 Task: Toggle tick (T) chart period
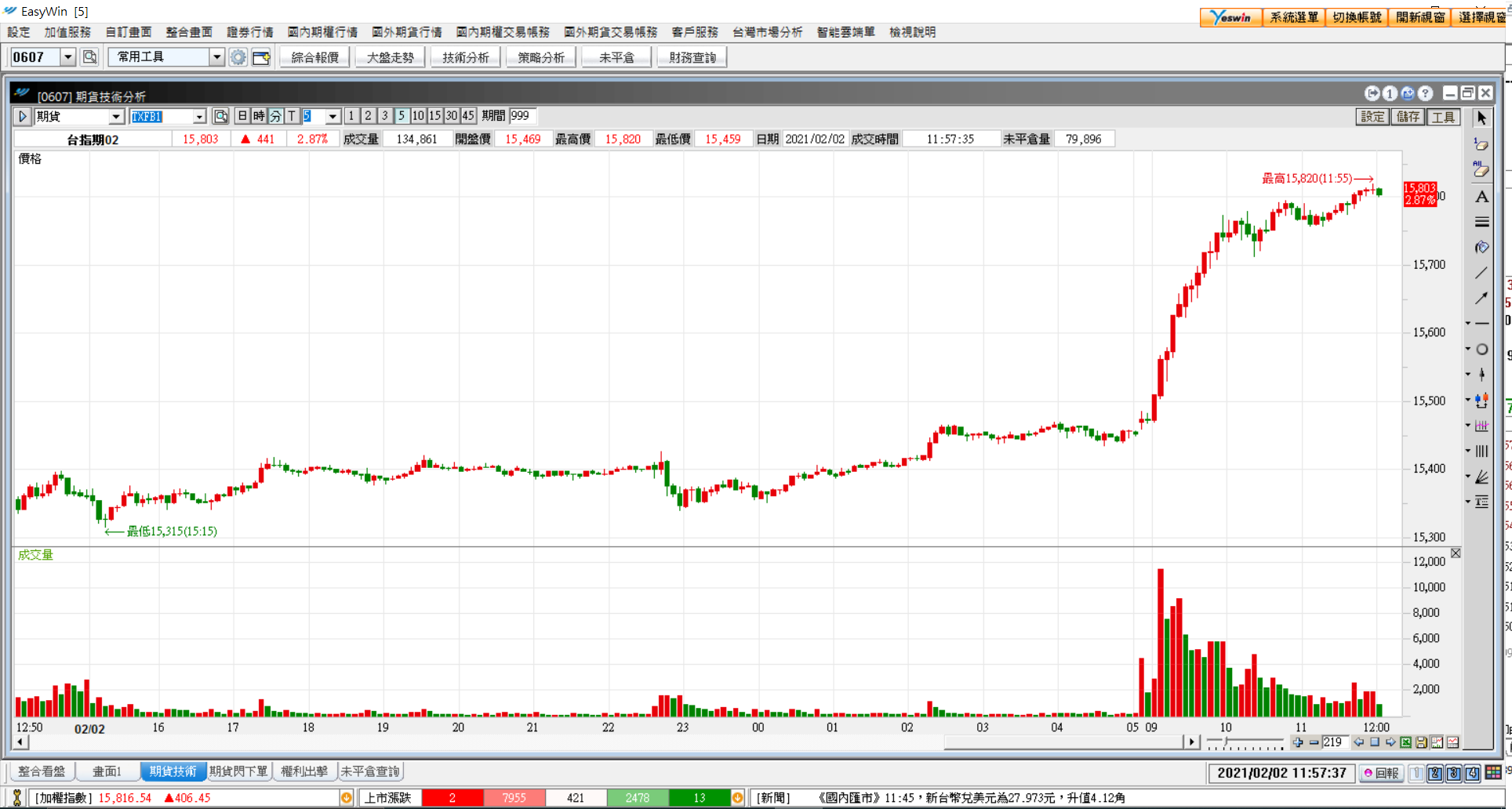pos(292,116)
